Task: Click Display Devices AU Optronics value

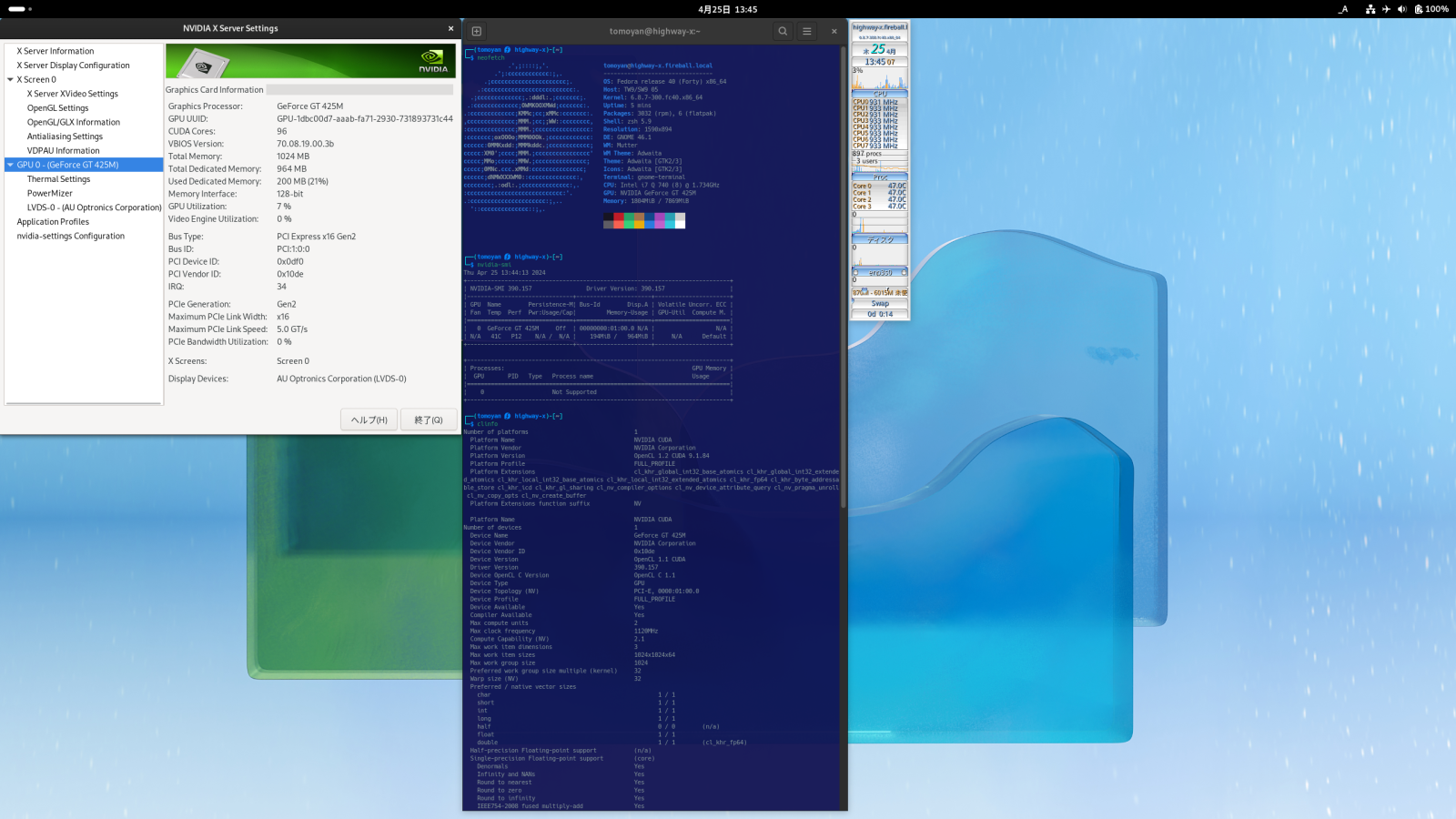Action: (x=341, y=379)
